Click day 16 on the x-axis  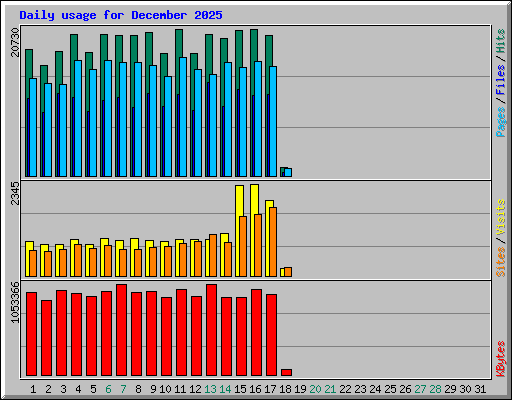click(x=255, y=389)
